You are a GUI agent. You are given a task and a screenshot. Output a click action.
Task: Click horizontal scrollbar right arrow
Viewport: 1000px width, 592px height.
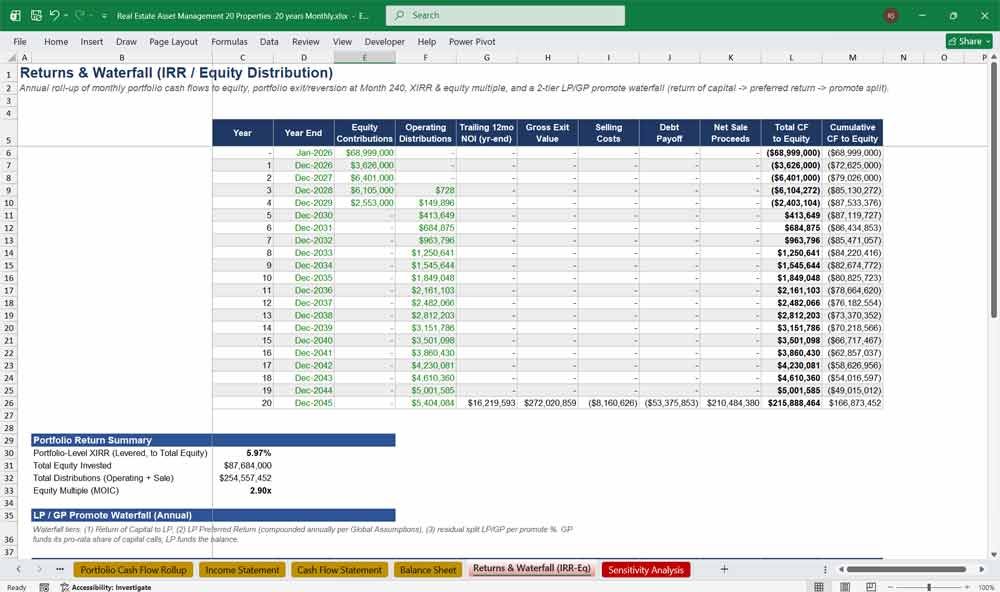[x=982, y=569]
